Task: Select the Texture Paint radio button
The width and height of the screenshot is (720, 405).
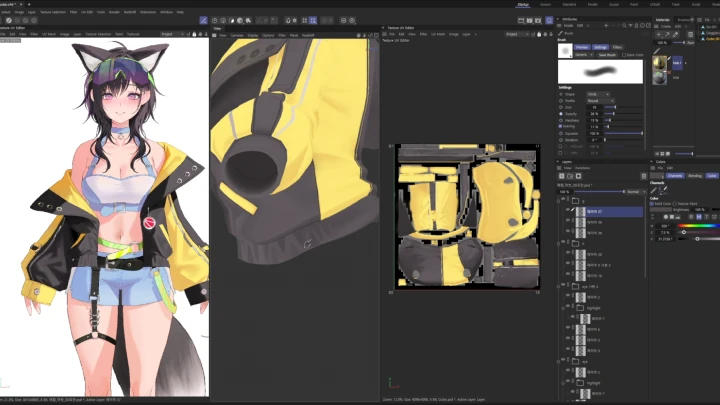Action: pyautogui.click(x=675, y=203)
